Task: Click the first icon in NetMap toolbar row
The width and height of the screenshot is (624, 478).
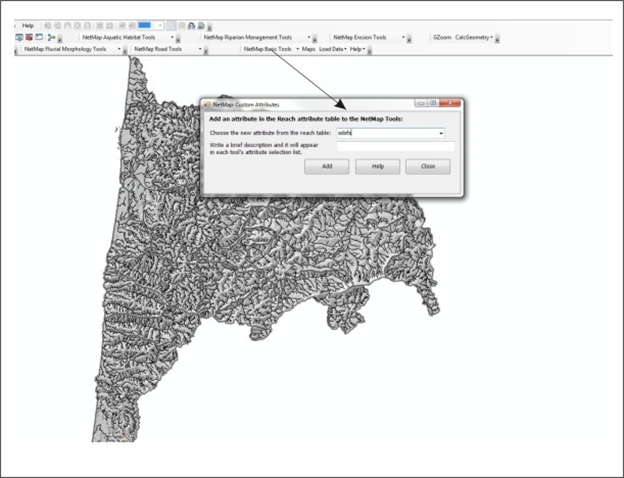Action: pos(20,37)
